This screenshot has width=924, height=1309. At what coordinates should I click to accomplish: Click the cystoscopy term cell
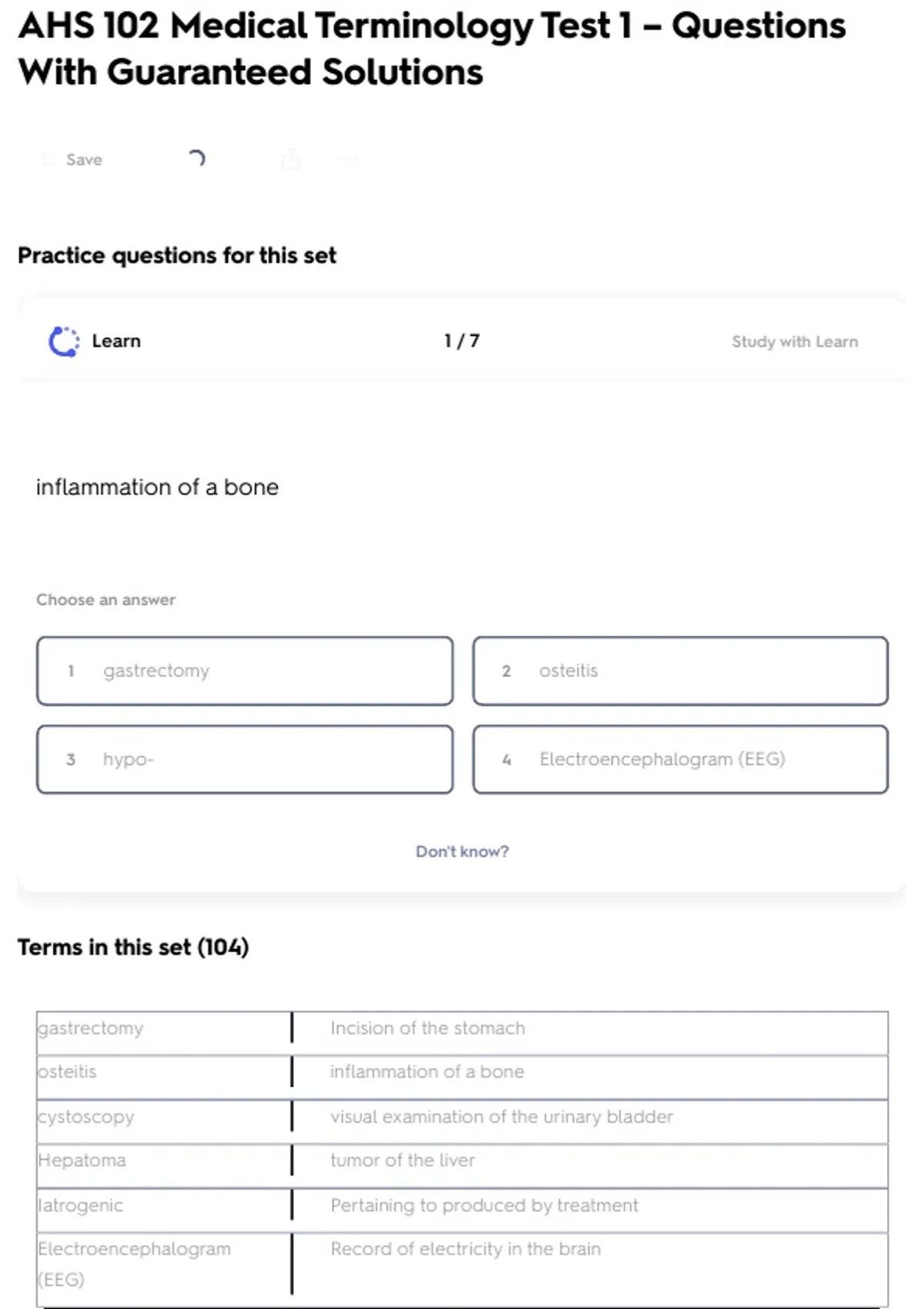point(86,1116)
